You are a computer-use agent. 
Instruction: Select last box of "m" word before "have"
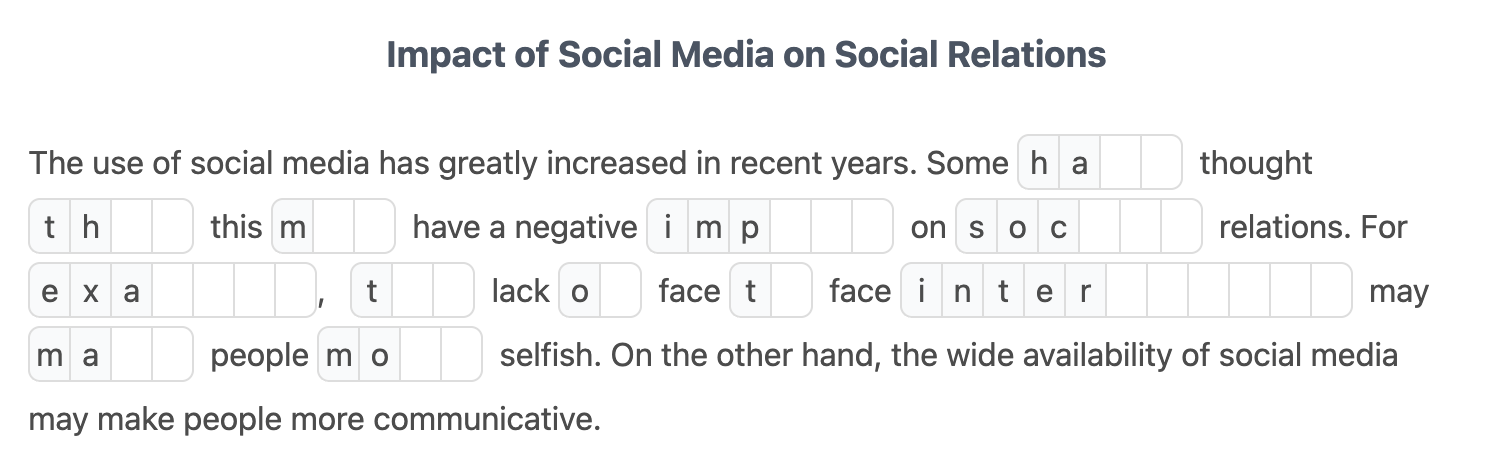[375, 227]
